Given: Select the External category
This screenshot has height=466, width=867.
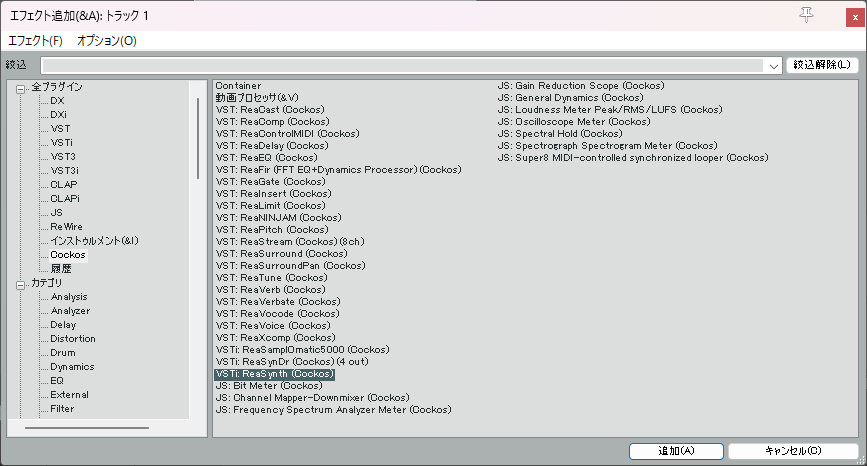Looking at the screenshot, I should 69,395.
